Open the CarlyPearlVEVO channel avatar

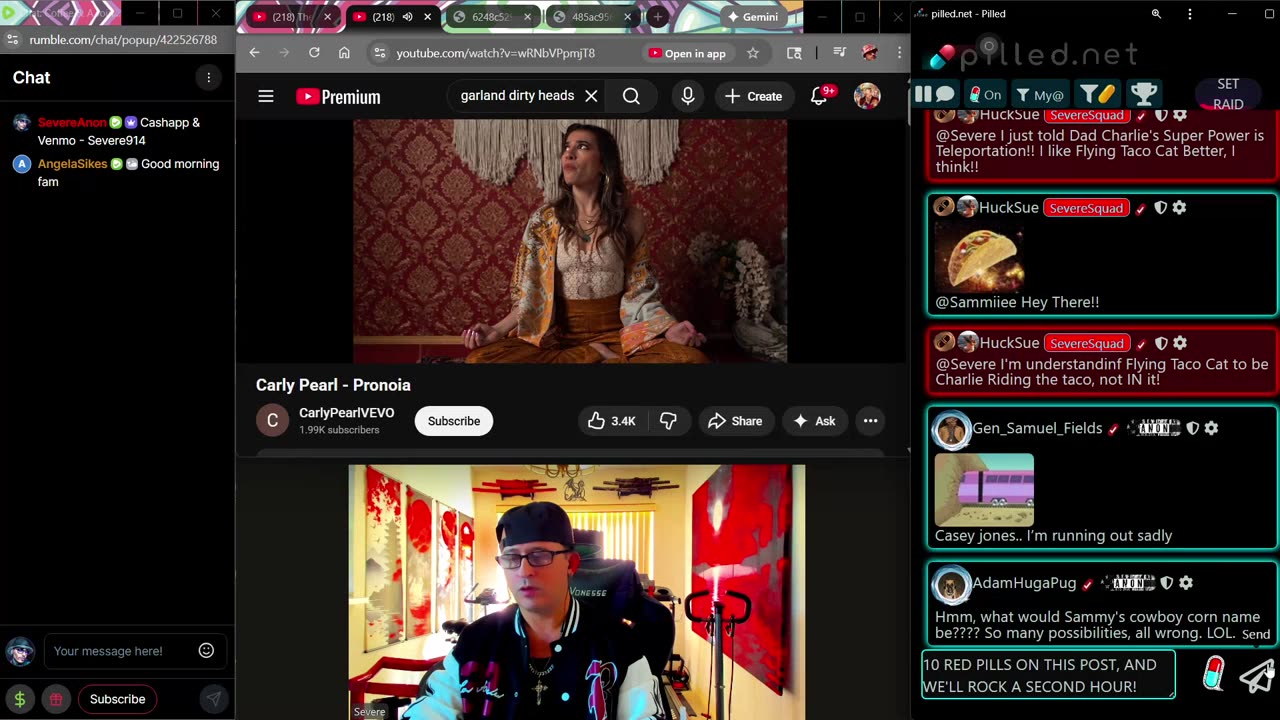(x=272, y=421)
